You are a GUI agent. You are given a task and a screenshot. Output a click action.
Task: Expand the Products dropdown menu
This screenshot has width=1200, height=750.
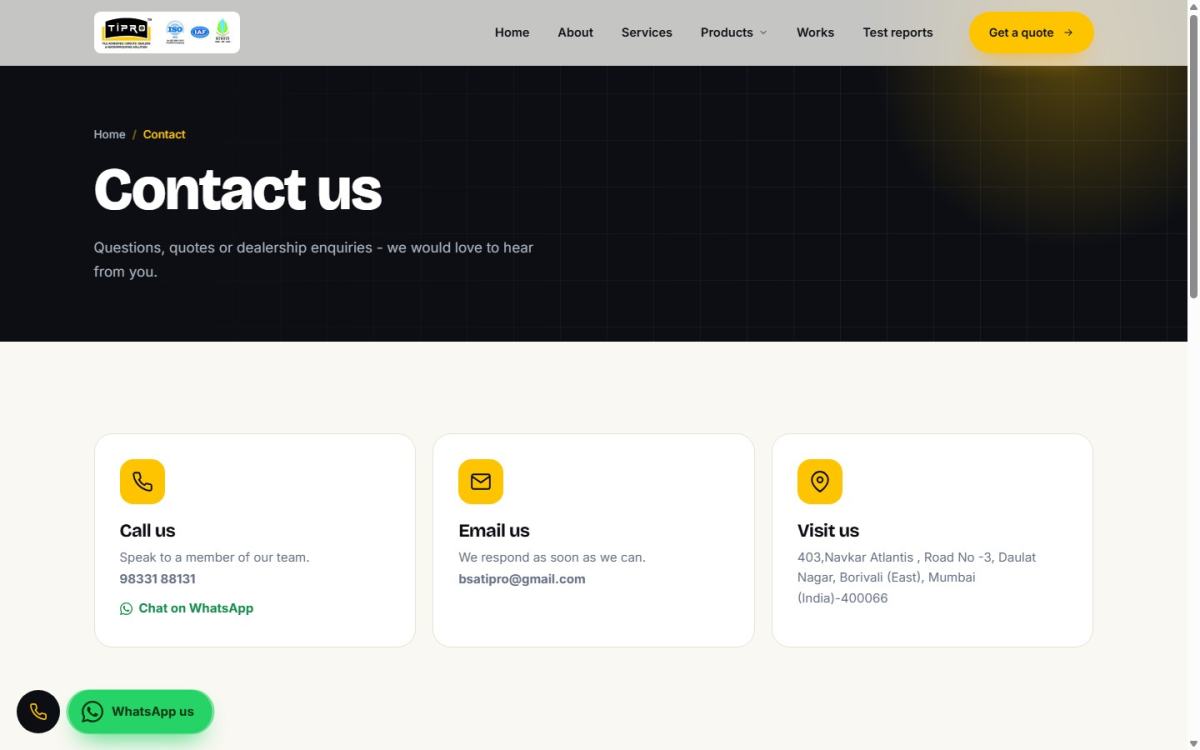click(734, 33)
